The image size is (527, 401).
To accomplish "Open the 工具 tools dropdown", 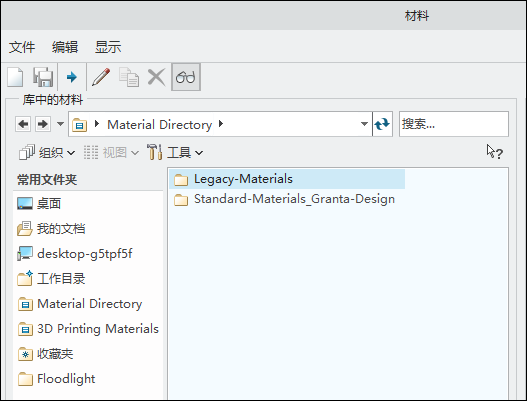I will click(x=175, y=152).
